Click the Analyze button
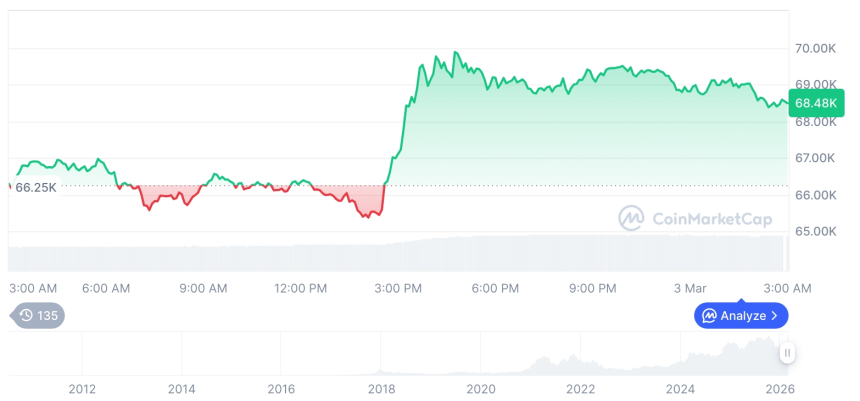This screenshot has width=860, height=401. [741, 316]
